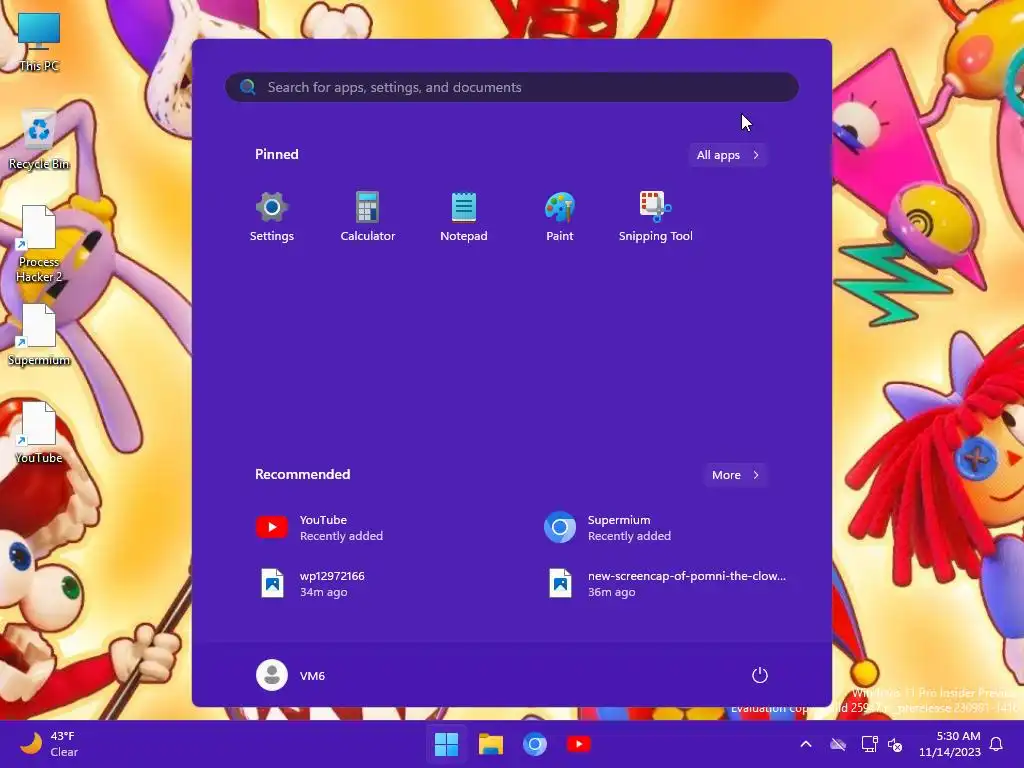Launch the Paint app

(560, 217)
